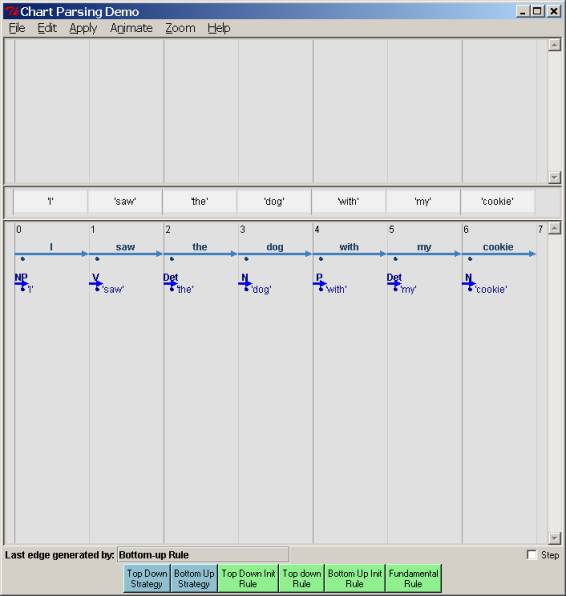Run the Top Down Strategy

coord(147,579)
